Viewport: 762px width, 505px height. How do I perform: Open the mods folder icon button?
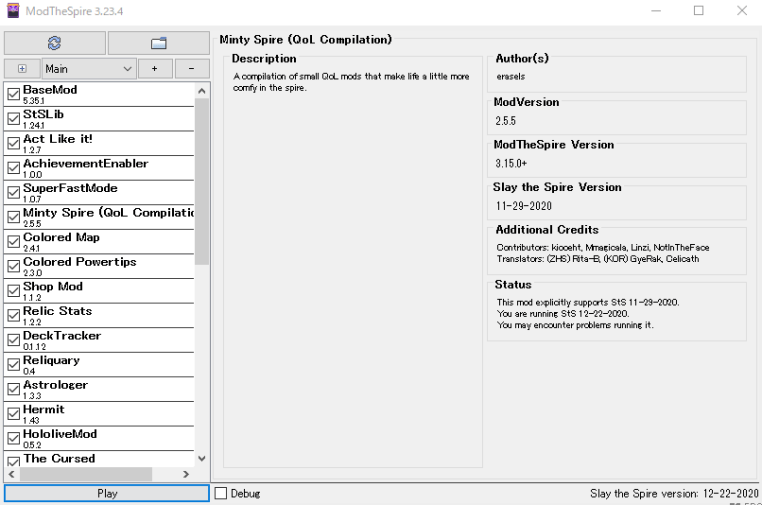point(158,43)
